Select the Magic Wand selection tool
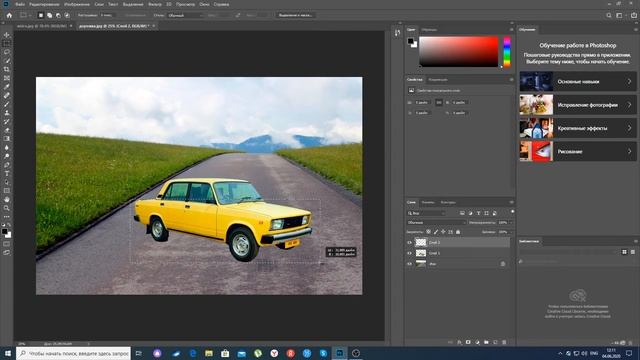Screen dimensions: 640x360 [x=7, y=61]
